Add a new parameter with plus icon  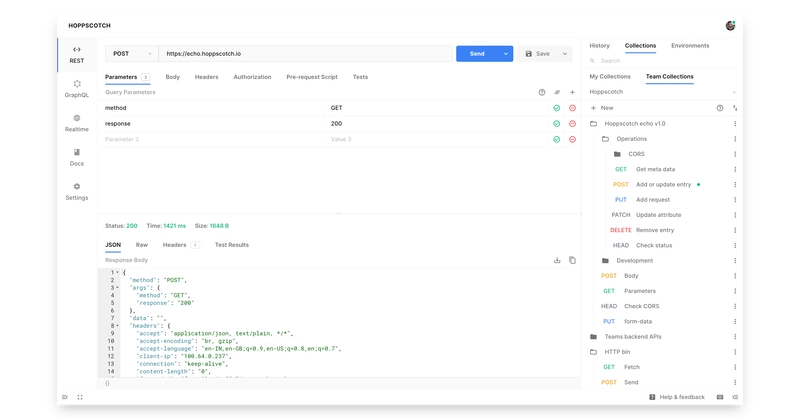click(572, 92)
